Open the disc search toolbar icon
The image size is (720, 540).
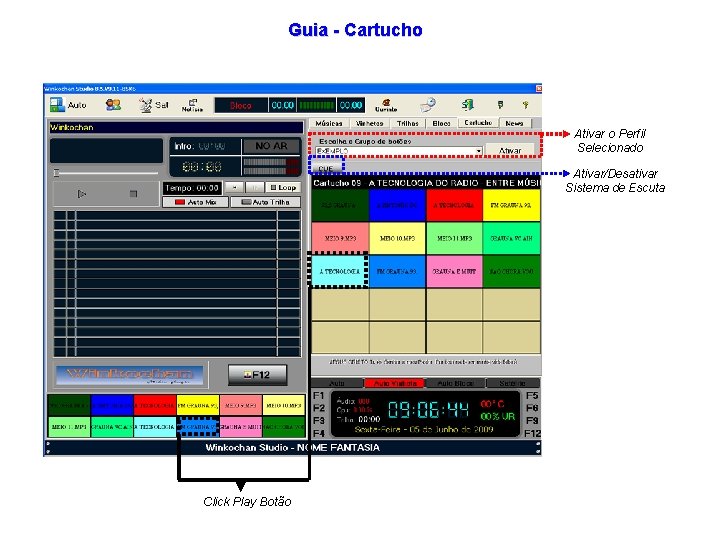(x=428, y=105)
